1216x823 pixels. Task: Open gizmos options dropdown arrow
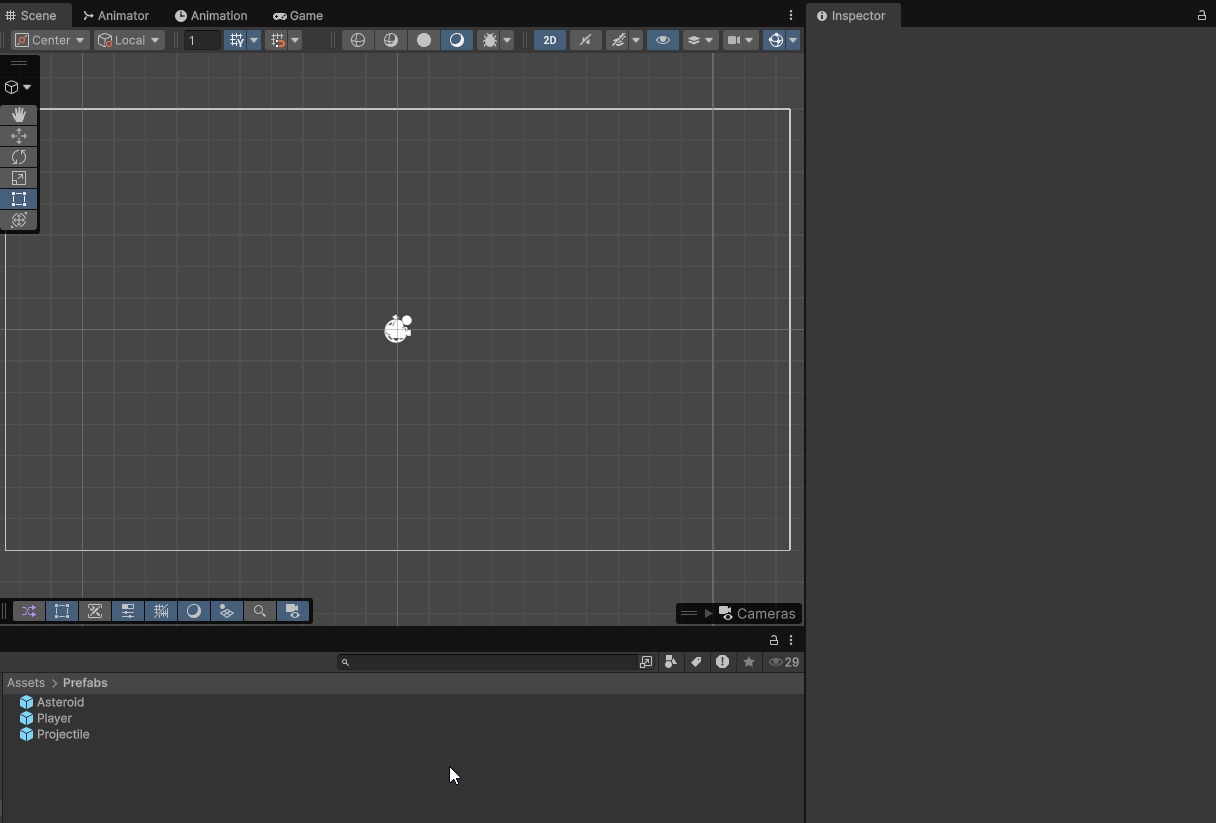click(x=793, y=40)
